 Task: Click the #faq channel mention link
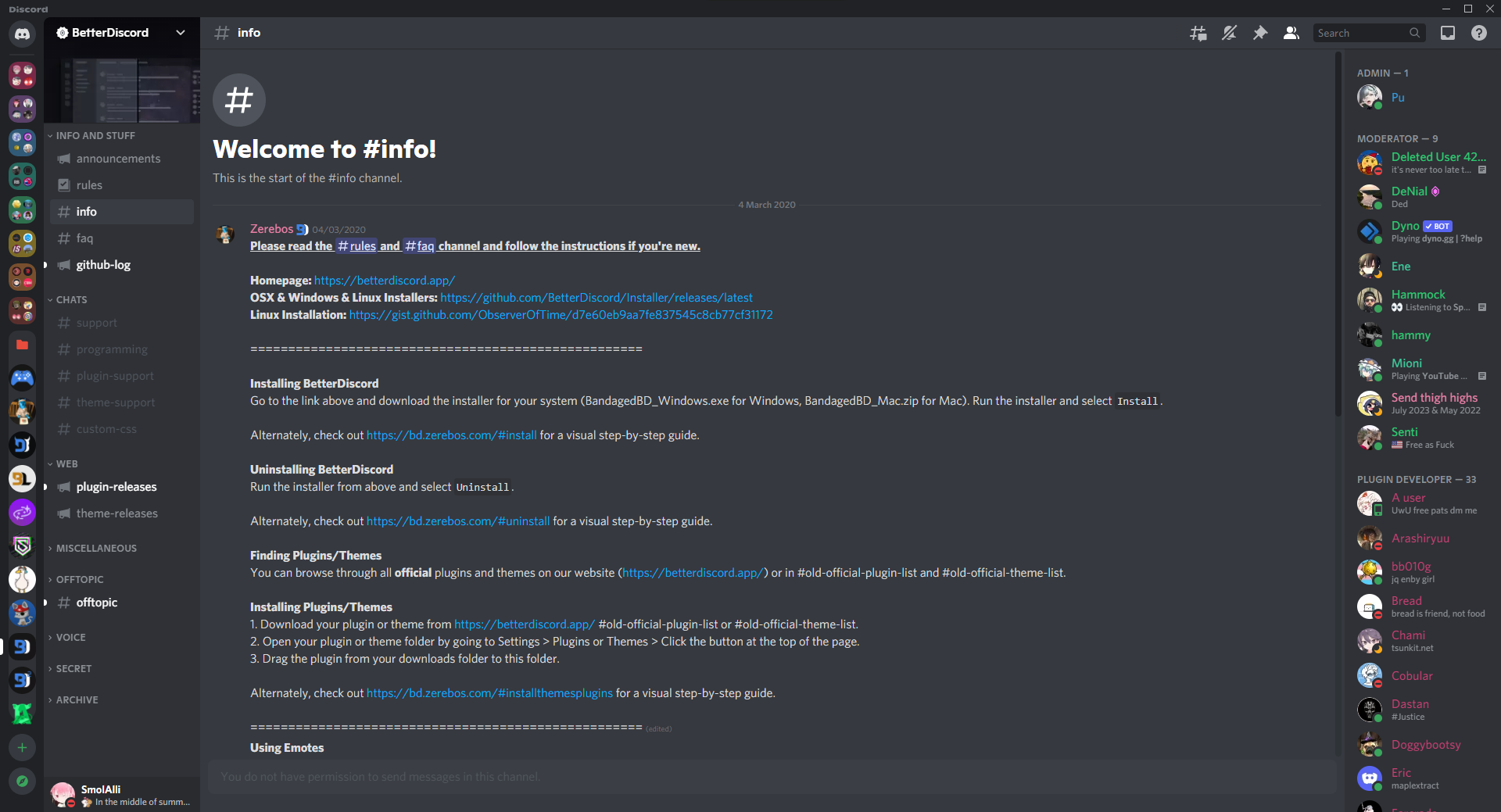click(419, 246)
